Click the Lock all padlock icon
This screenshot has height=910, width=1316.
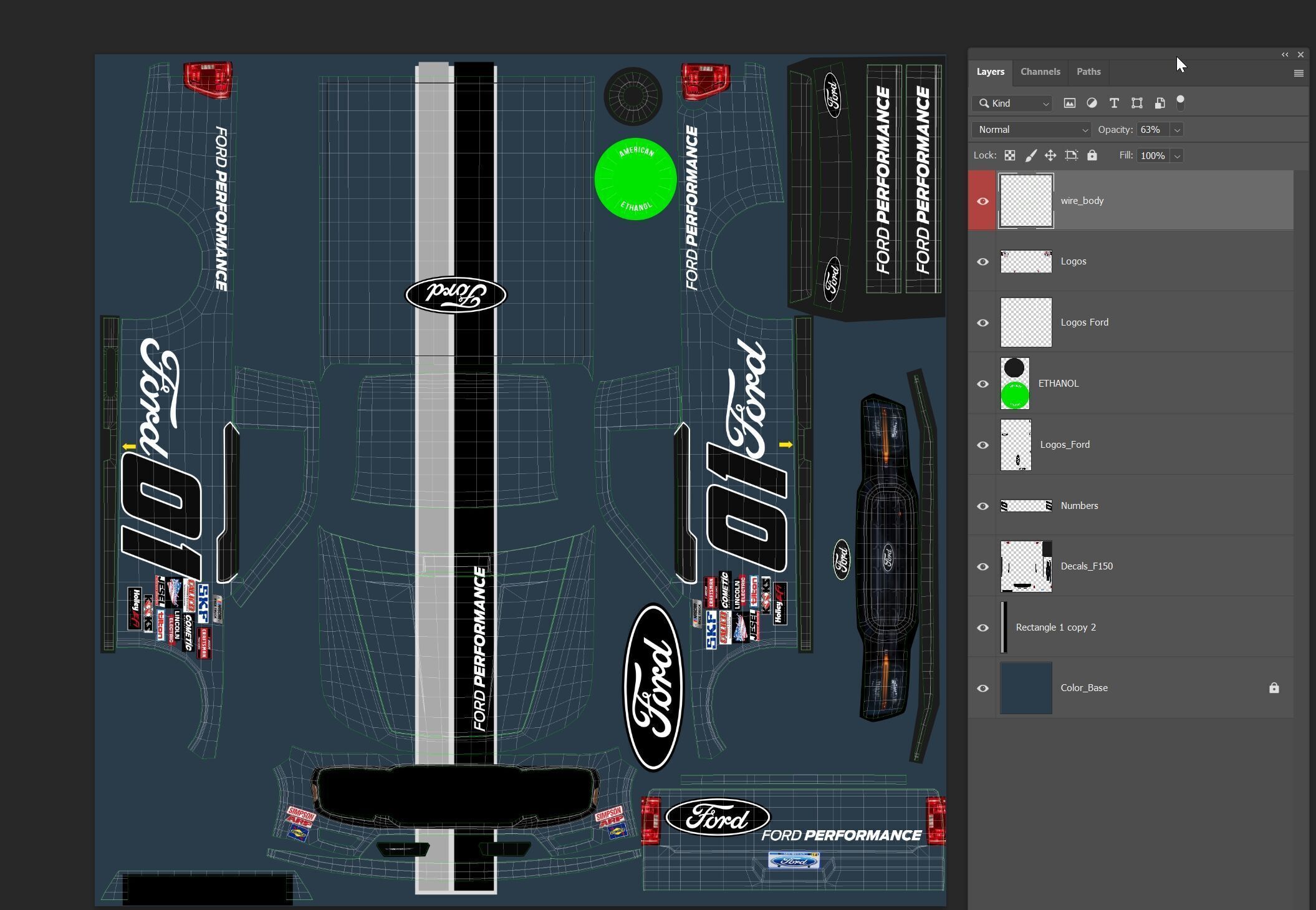[x=1092, y=155]
